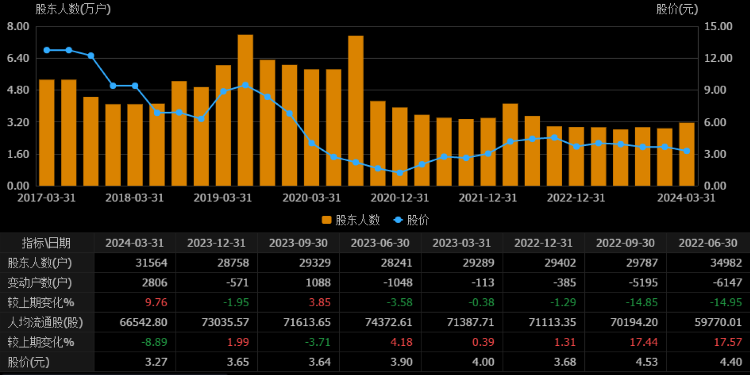Screen dimensions: 750x375
Task: Click the first blue price point at 2017-03-31
Action: pyautogui.click(x=46, y=50)
